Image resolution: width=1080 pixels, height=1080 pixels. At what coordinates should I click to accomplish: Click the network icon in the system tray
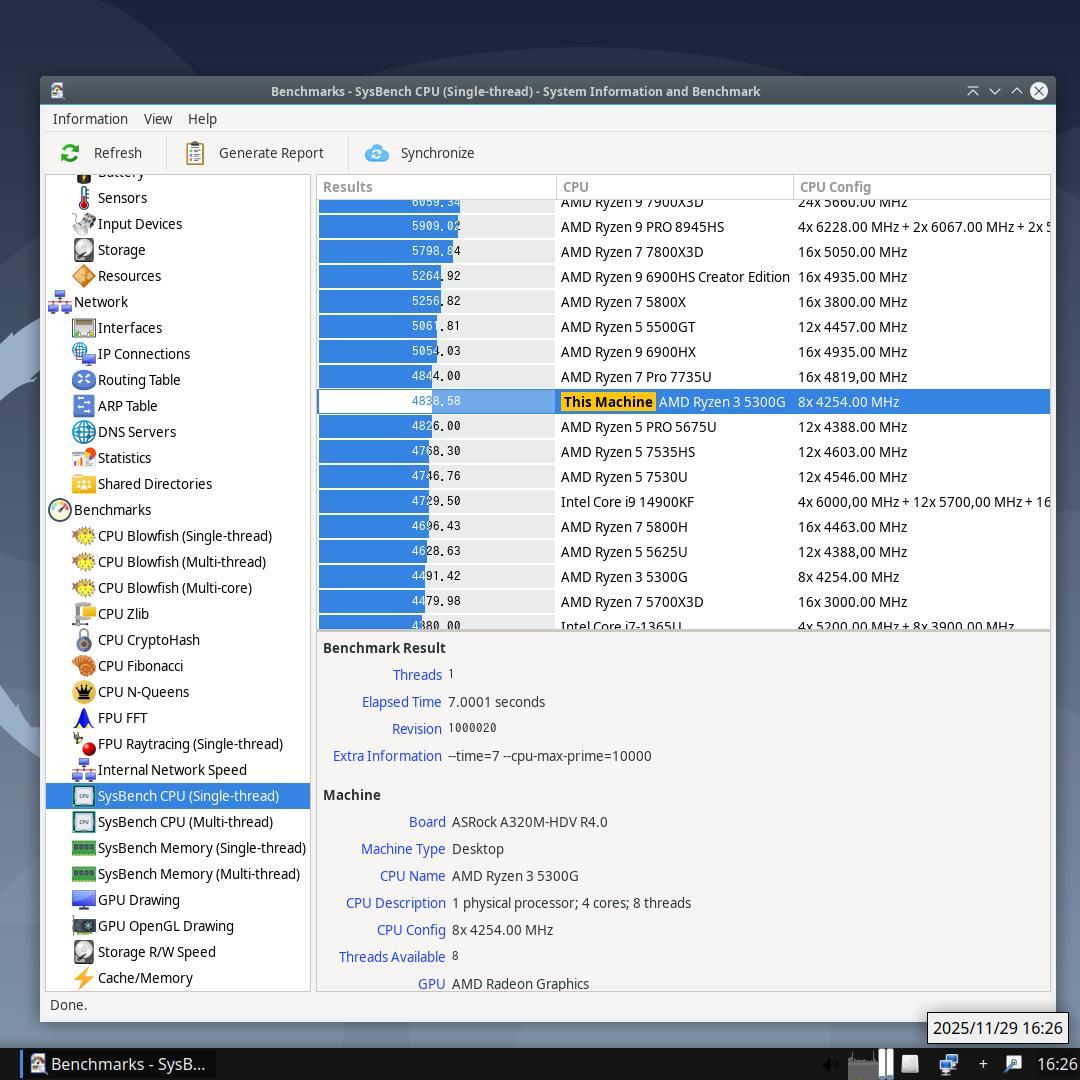[x=948, y=1064]
